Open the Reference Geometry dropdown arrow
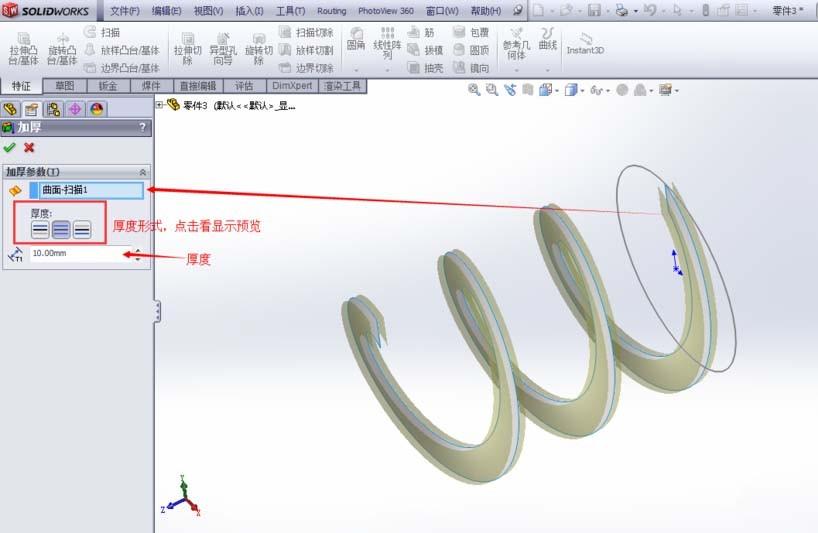This screenshot has width=818, height=533. [x=516, y=70]
